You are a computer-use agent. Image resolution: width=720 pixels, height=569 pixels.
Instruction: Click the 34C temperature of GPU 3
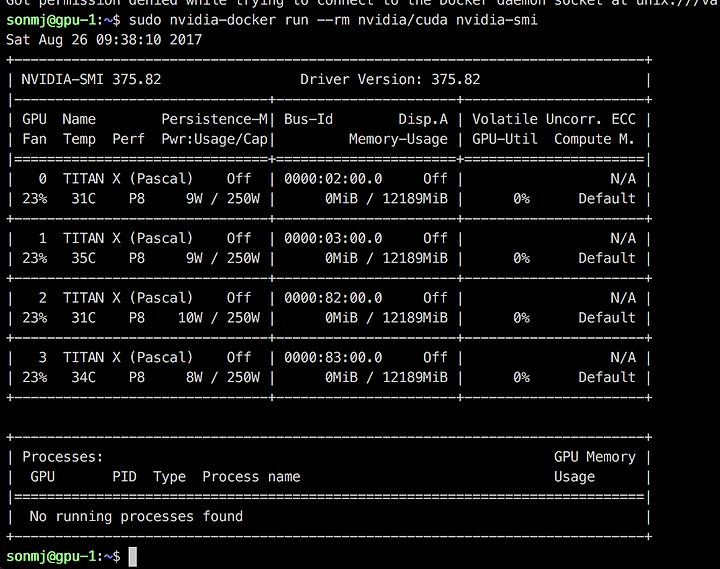(x=84, y=377)
